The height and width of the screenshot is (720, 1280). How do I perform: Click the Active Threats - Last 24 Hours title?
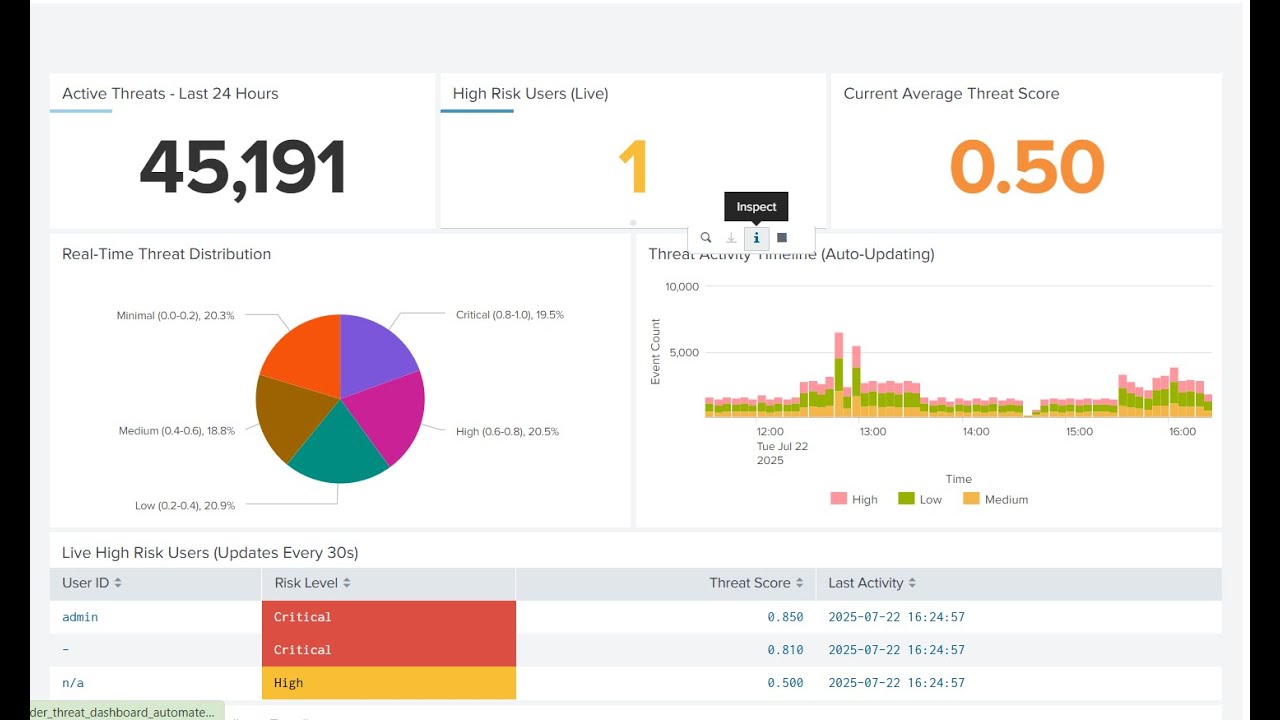(170, 94)
